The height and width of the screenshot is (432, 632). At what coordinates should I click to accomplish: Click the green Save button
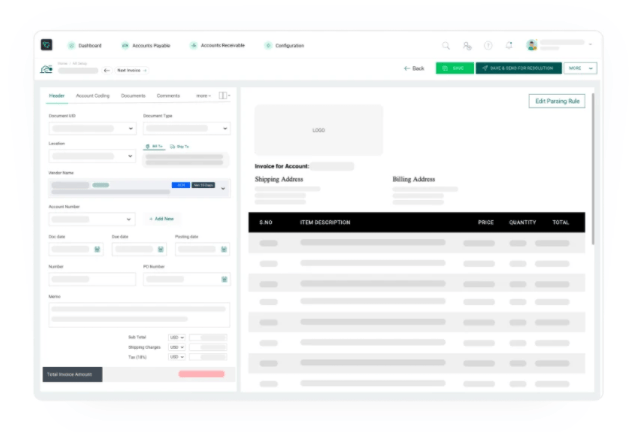[455, 68]
